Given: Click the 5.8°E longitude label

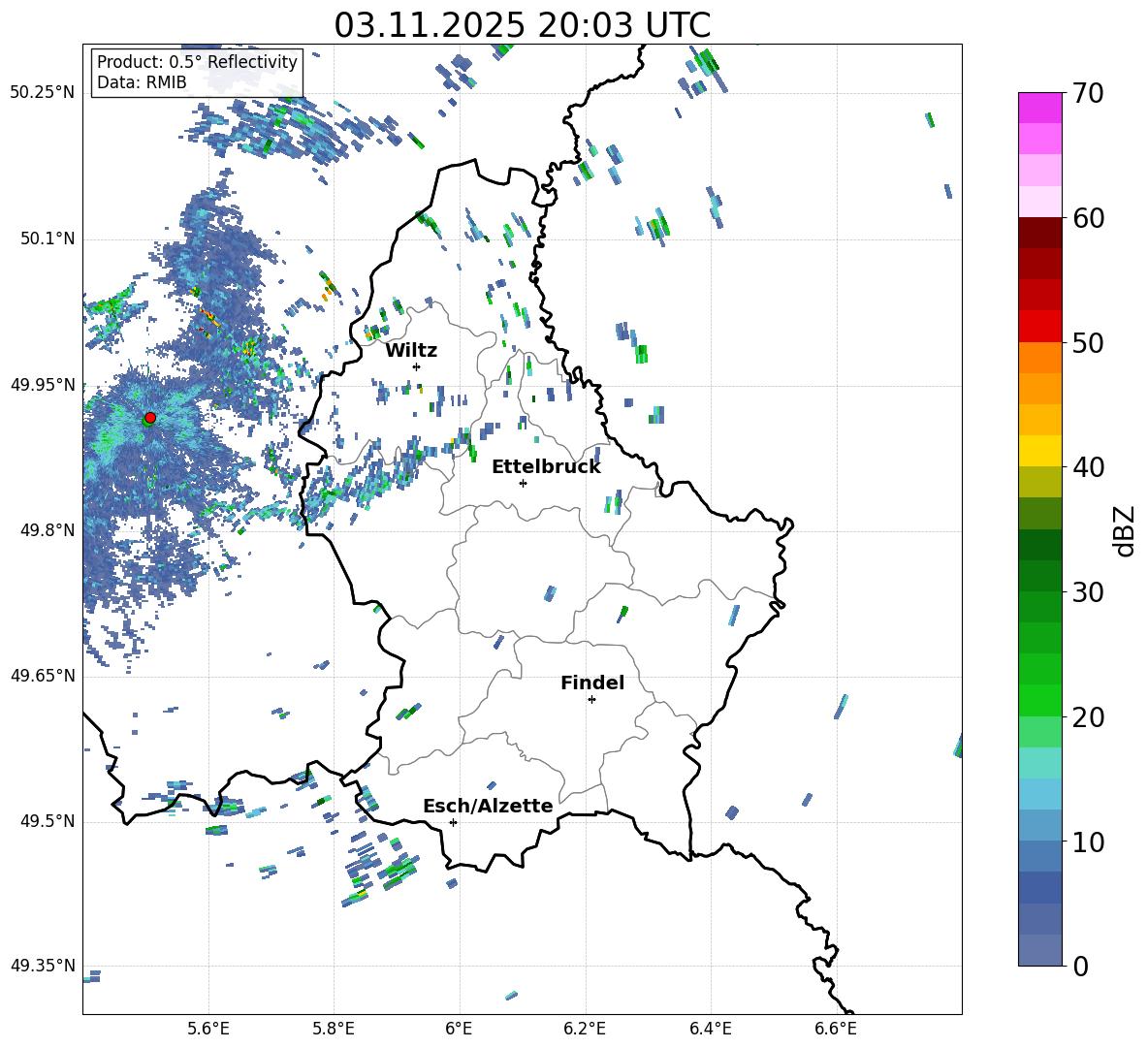Looking at the screenshot, I should 334,1030.
